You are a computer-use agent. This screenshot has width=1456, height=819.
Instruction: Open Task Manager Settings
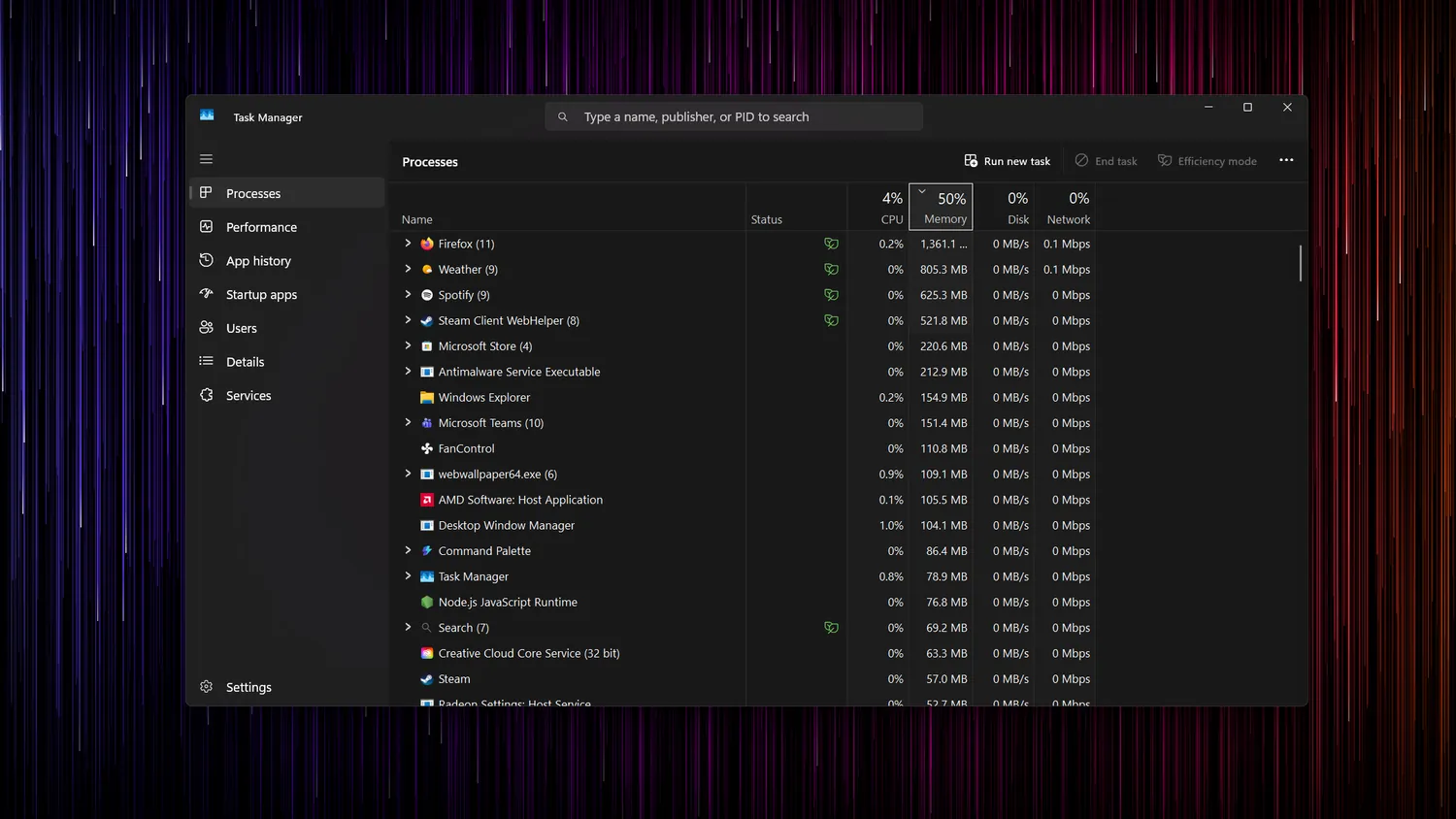[x=287, y=687]
